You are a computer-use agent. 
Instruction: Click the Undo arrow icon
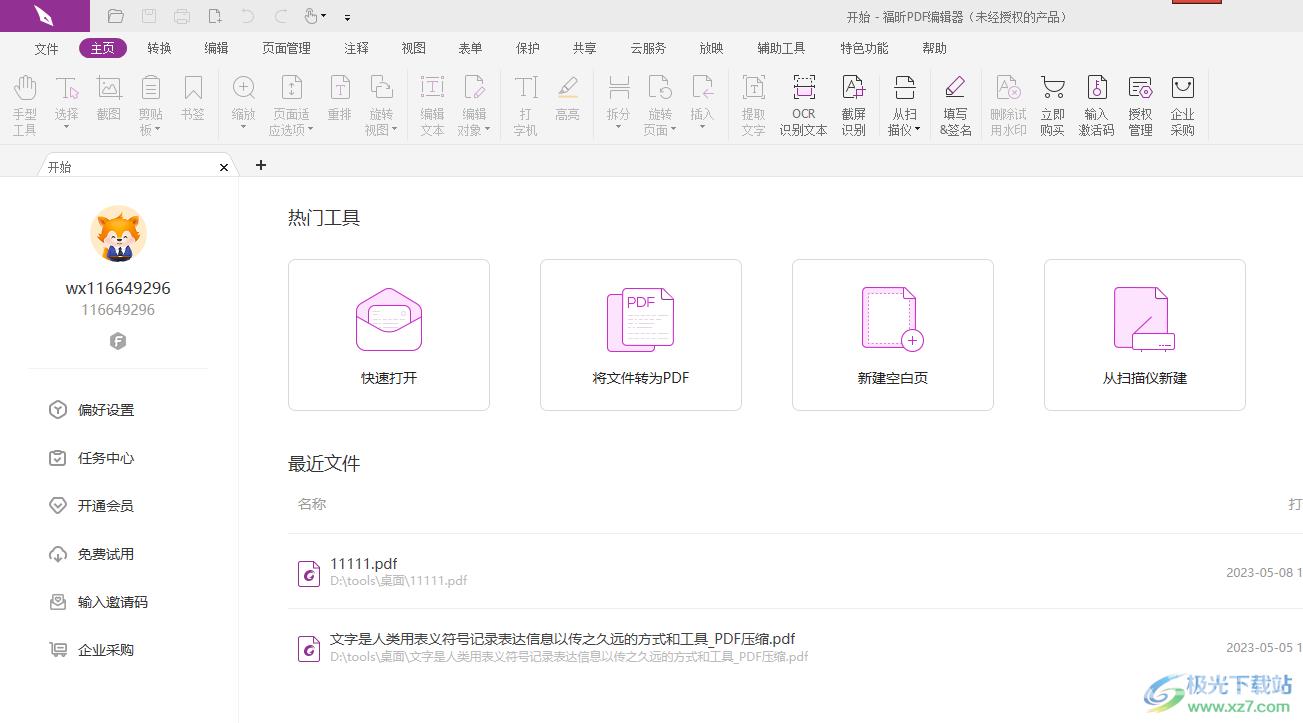[248, 16]
